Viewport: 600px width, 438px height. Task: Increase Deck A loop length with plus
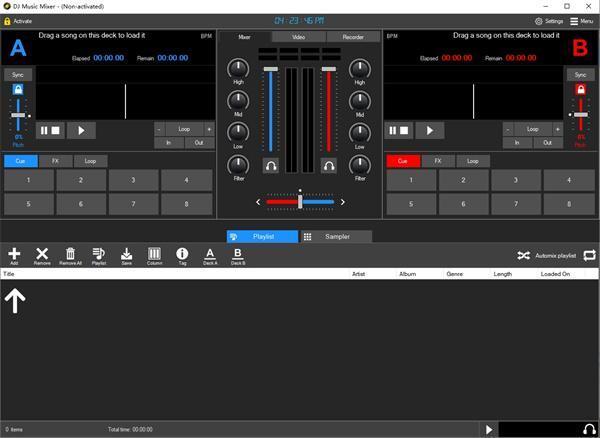click(209, 129)
